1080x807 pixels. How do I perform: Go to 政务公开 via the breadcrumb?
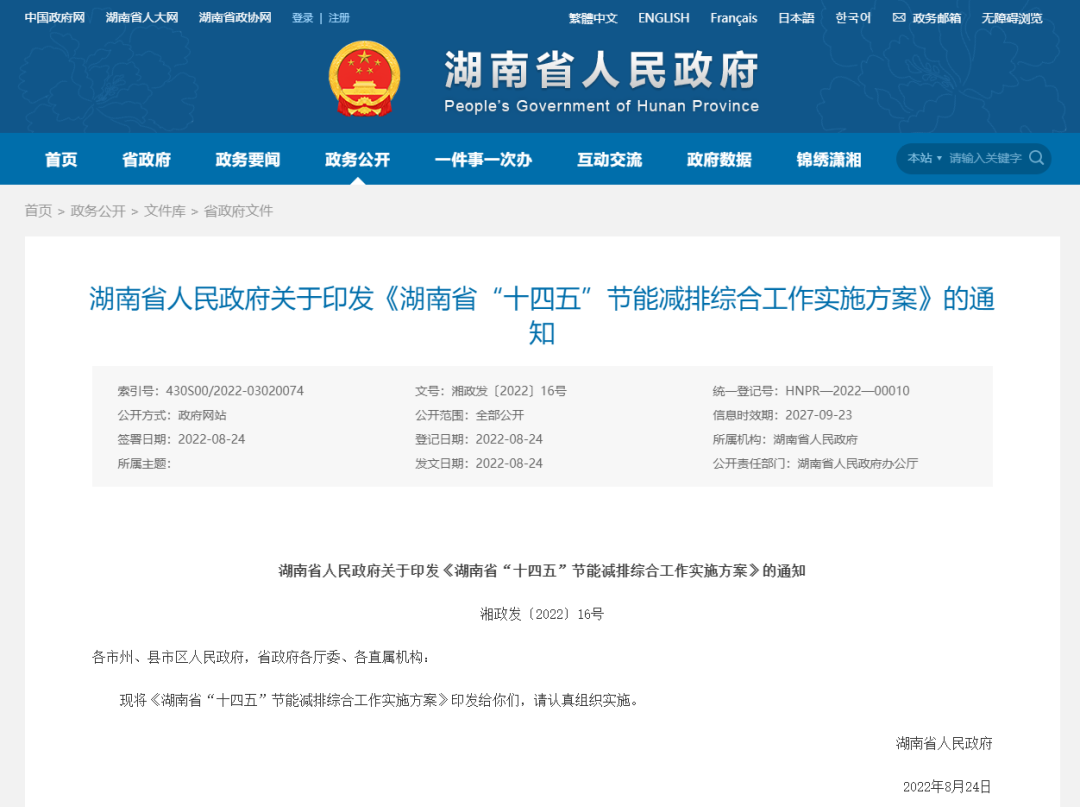point(97,211)
